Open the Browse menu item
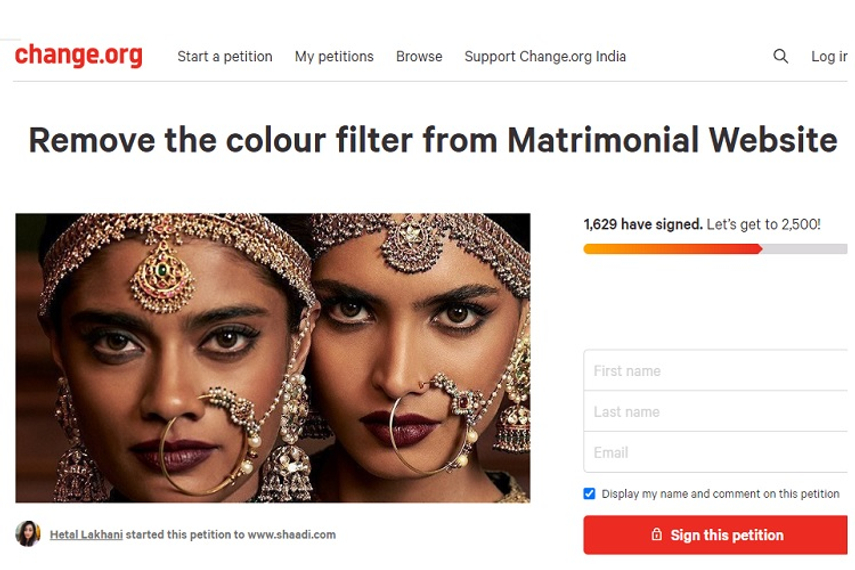Viewport: 855px width, 570px height. [419, 57]
